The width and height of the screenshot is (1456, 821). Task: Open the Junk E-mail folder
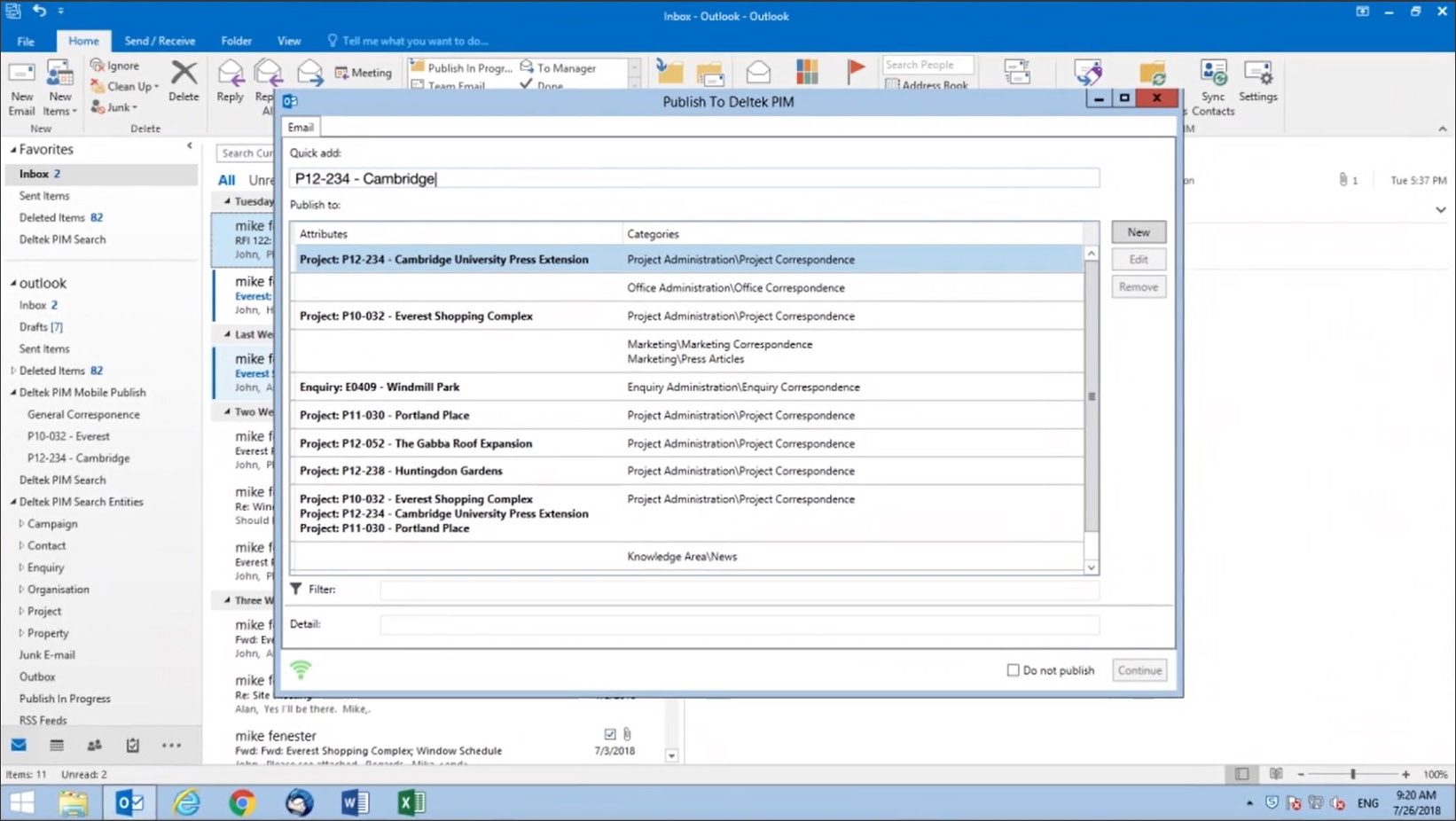tap(47, 654)
